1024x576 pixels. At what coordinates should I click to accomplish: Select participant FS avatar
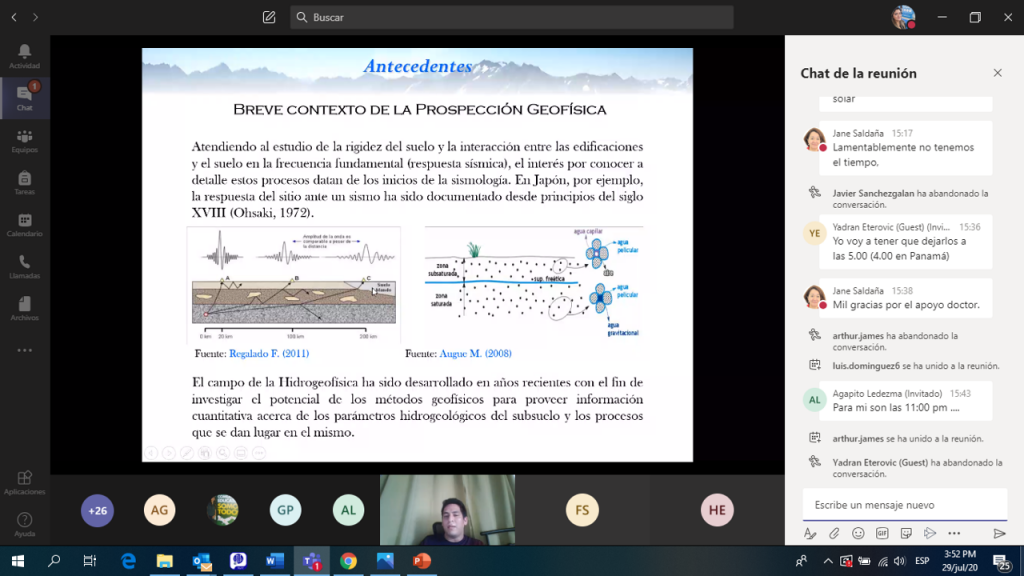[x=582, y=510]
